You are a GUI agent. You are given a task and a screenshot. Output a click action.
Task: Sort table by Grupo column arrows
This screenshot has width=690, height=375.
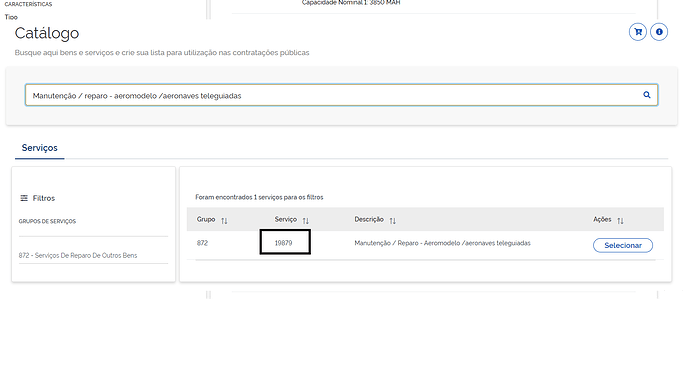coord(224,221)
